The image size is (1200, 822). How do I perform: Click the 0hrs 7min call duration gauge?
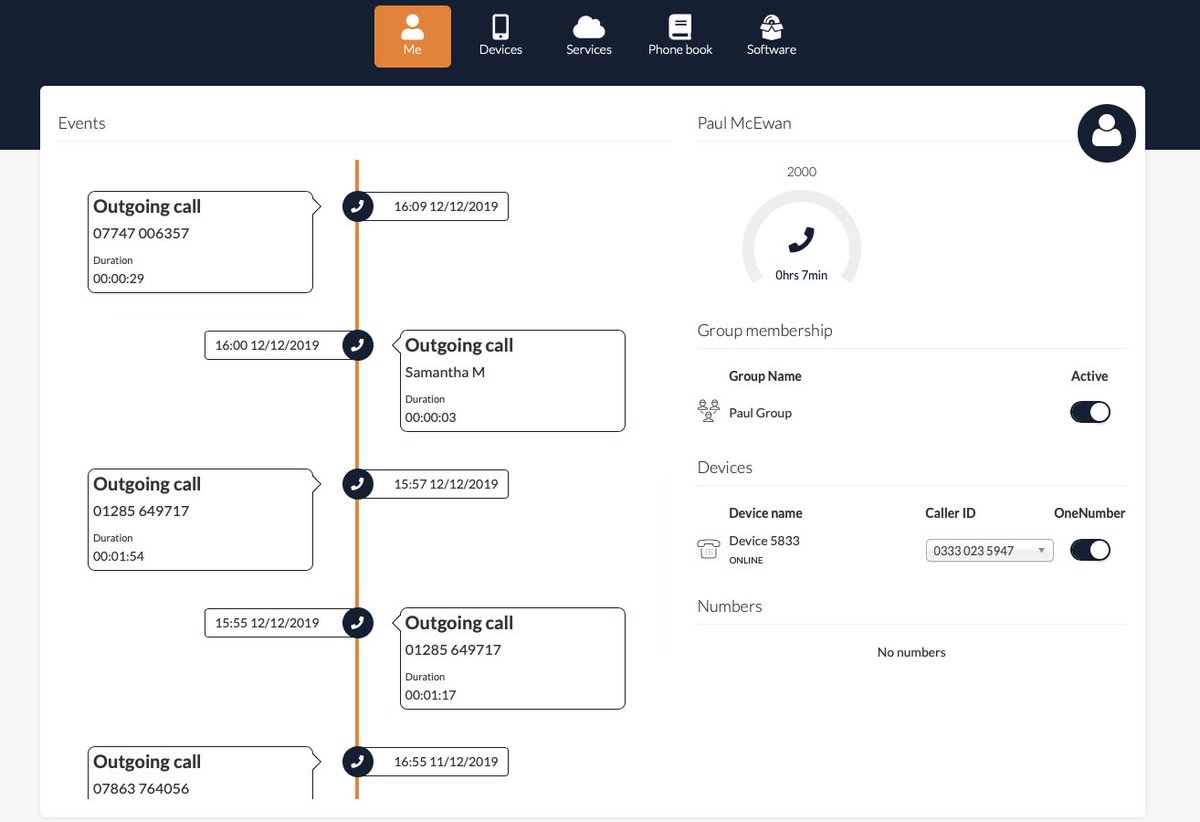(800, 240)
